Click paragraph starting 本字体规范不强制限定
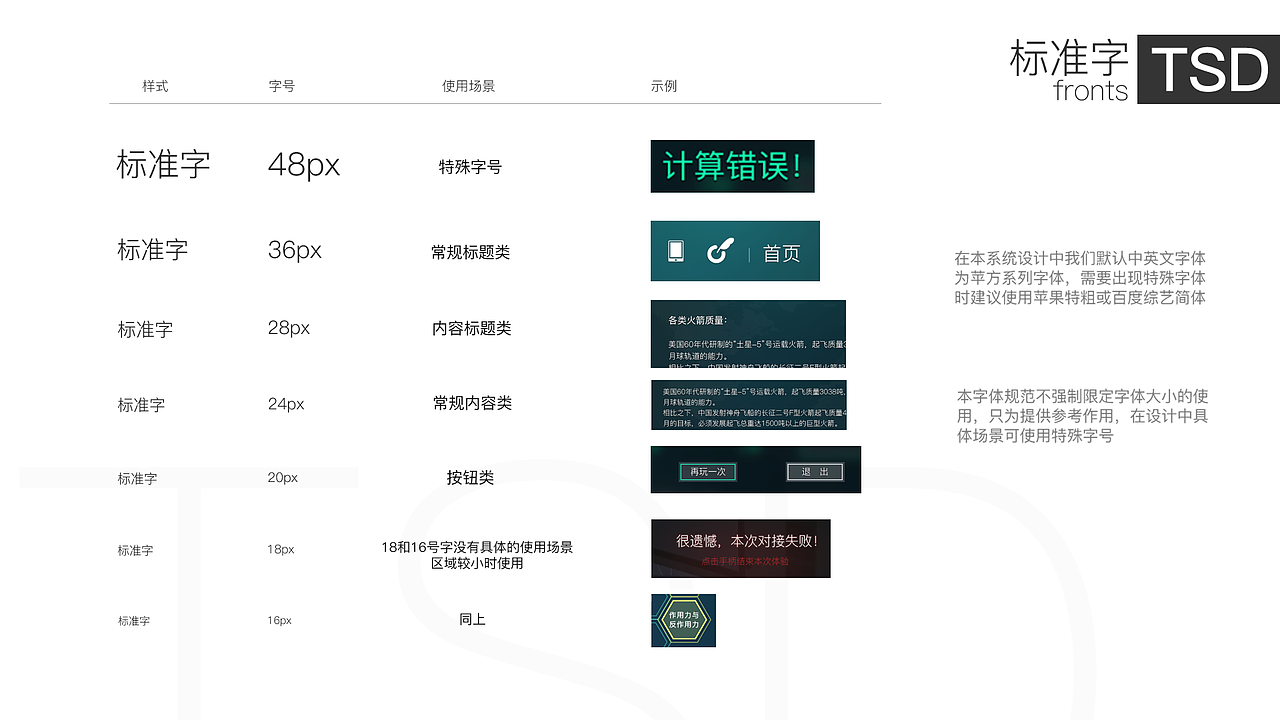 pyautogui.click(x=1083, y=416)
